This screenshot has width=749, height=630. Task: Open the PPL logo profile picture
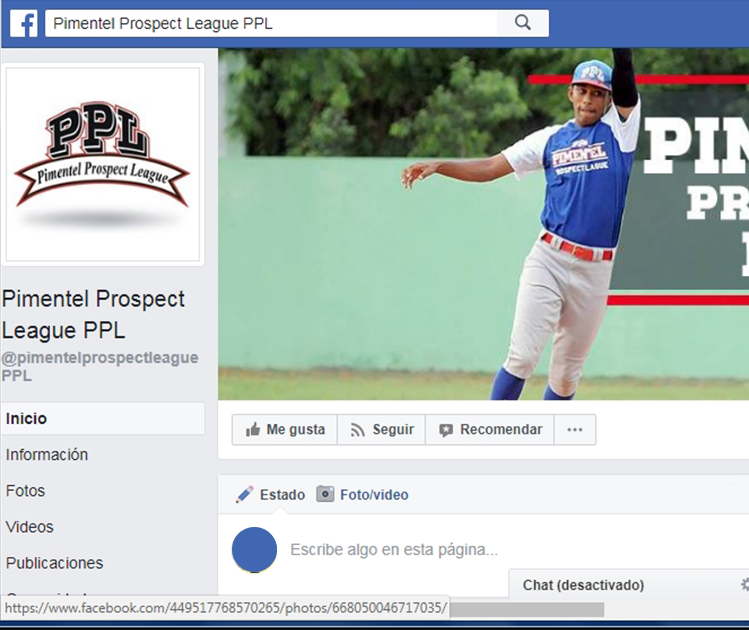(103, 164)
